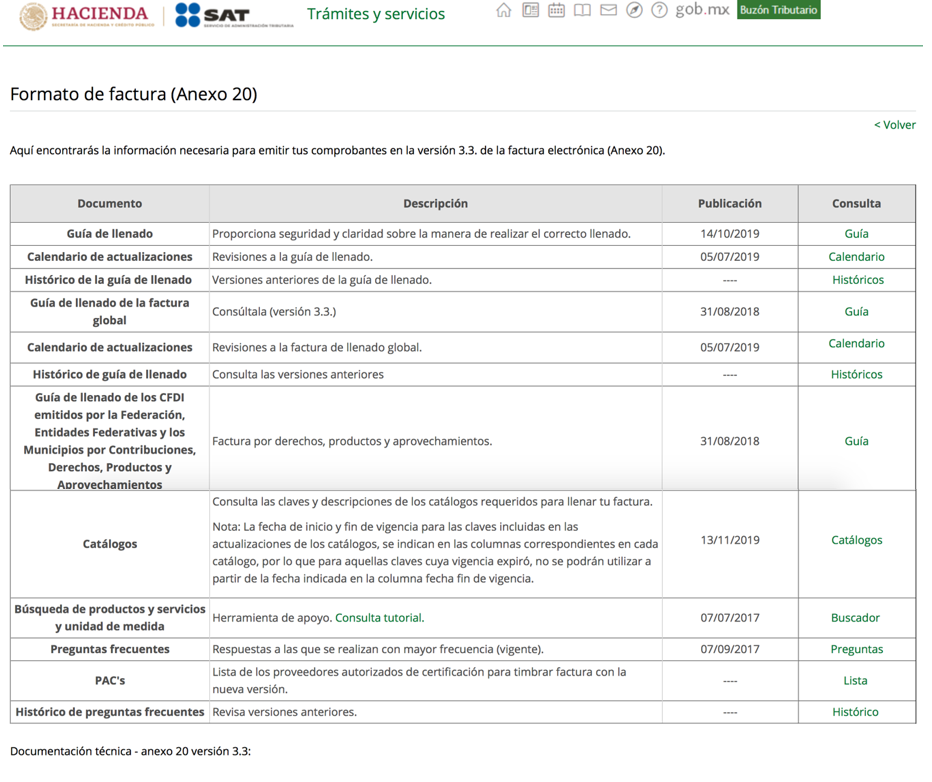The width and height of the screenshot is (932, 782).
Task: Open Históricos for Histórico de la guía de llenado
Action: (858, 280)
